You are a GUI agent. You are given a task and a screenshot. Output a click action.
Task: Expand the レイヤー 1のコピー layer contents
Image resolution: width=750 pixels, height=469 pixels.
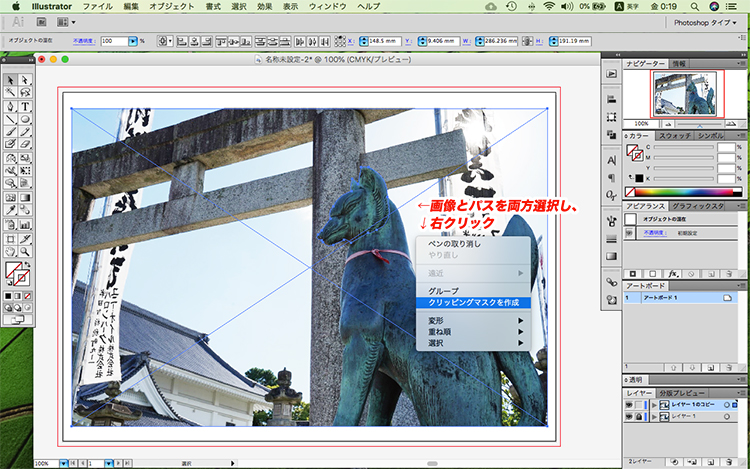tap(652, 404)
